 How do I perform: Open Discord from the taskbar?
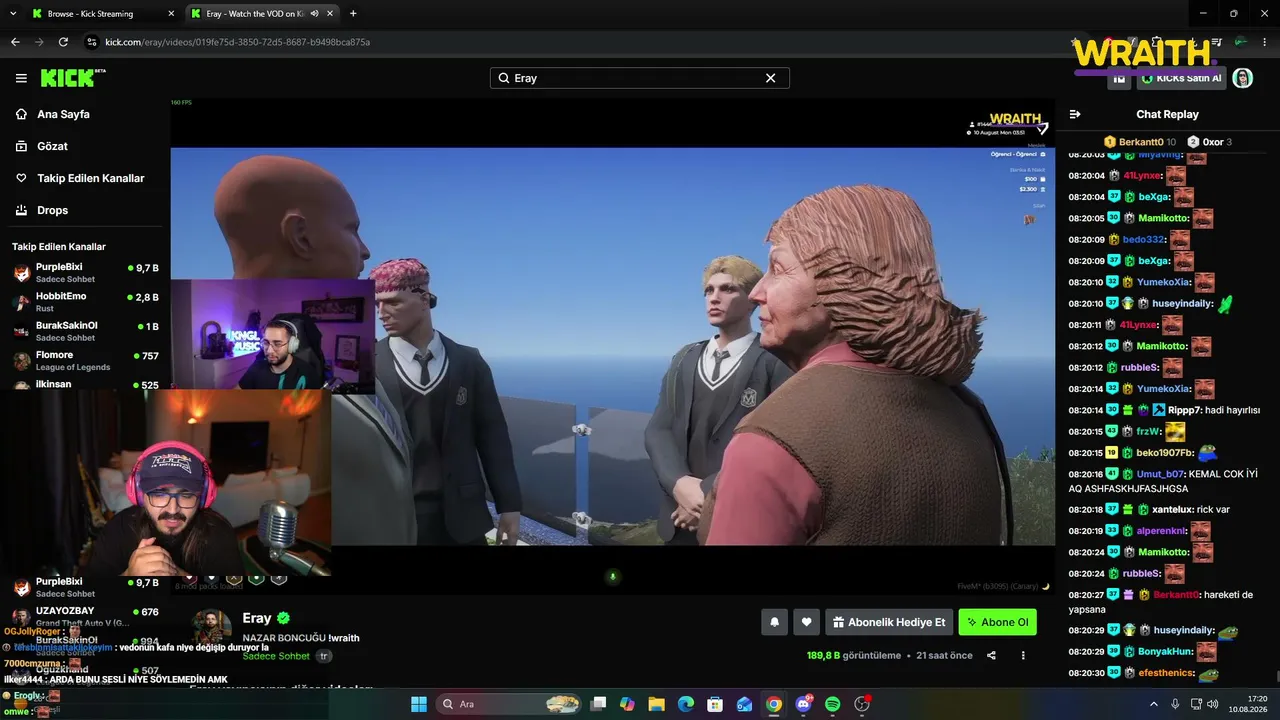pyautogui.click(x=804, y=704)
